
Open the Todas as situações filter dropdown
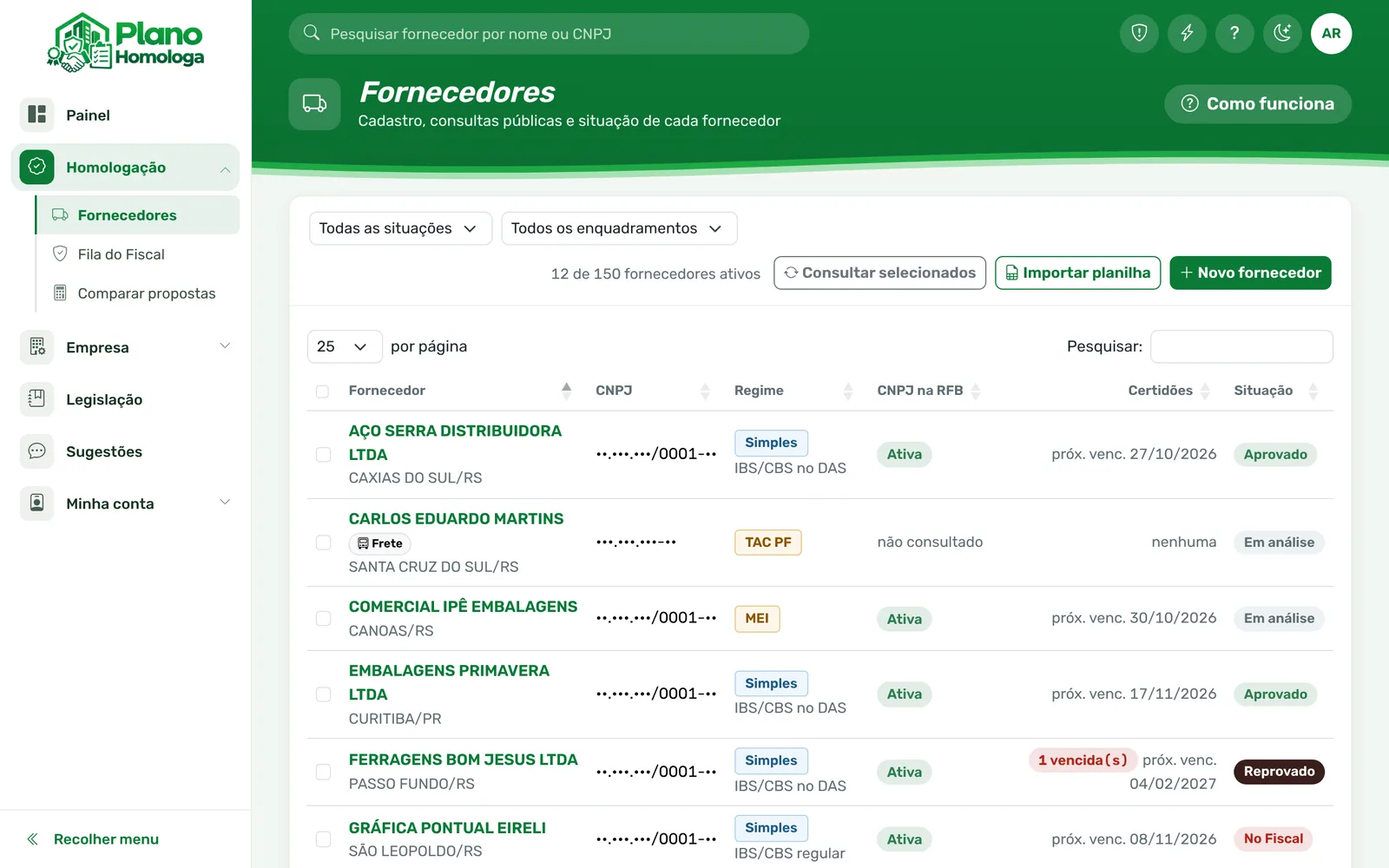pyautogui.click(x=400, y=228)
